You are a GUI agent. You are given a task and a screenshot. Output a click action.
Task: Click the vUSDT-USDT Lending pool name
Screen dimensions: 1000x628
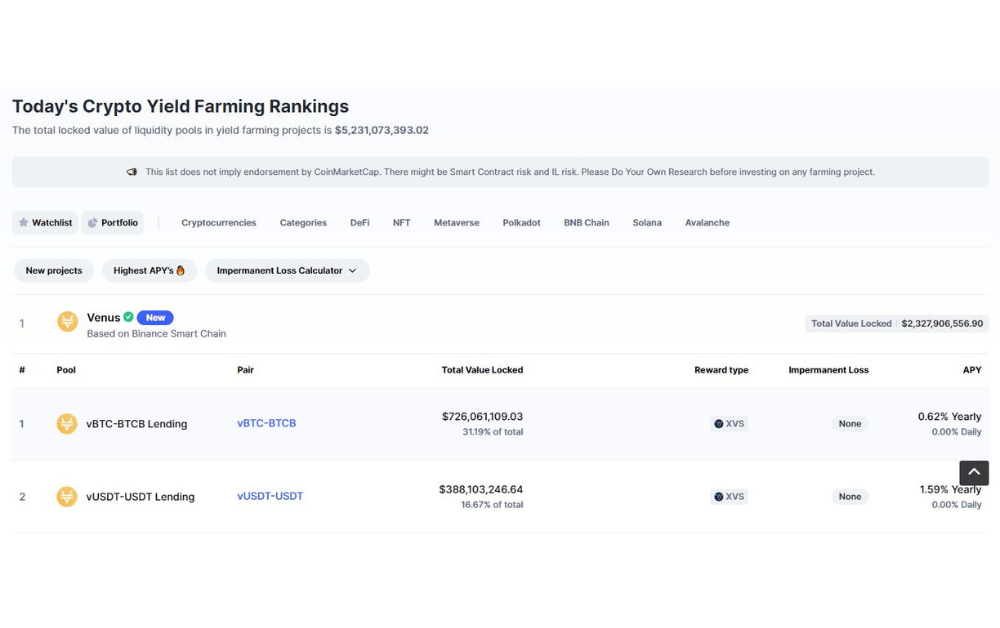click(140, 496)
